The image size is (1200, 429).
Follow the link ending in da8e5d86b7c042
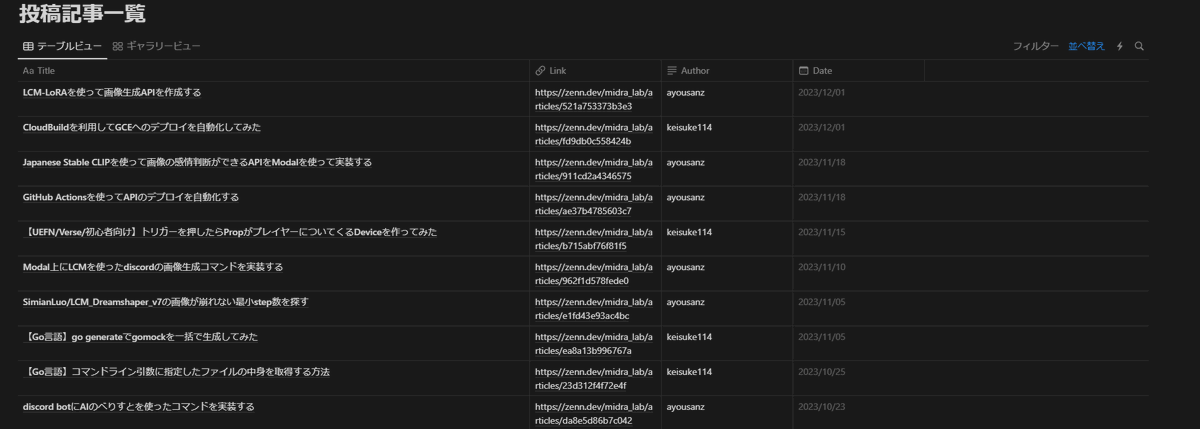coord(595,414)
